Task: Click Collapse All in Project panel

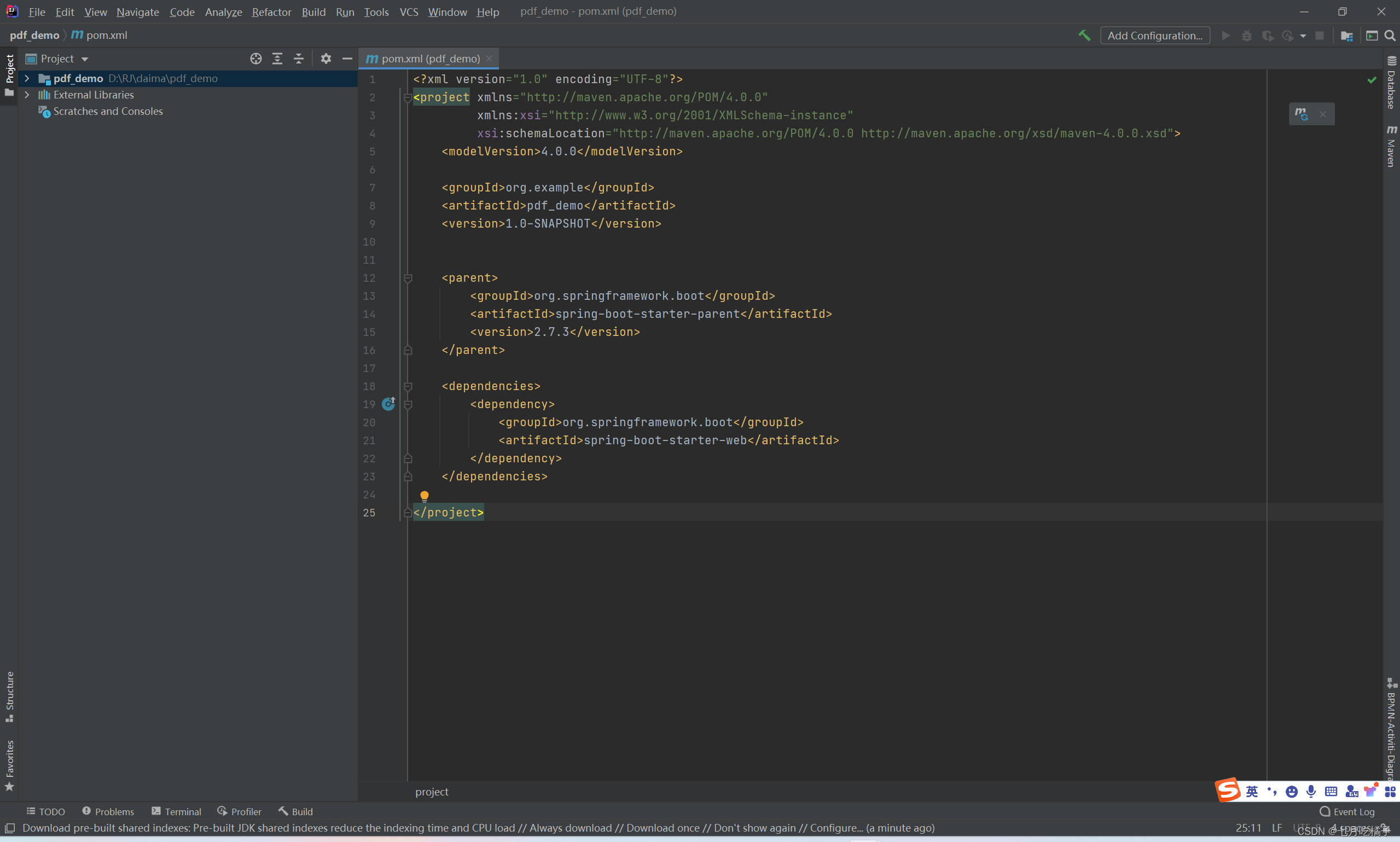Action: [299, 59]
